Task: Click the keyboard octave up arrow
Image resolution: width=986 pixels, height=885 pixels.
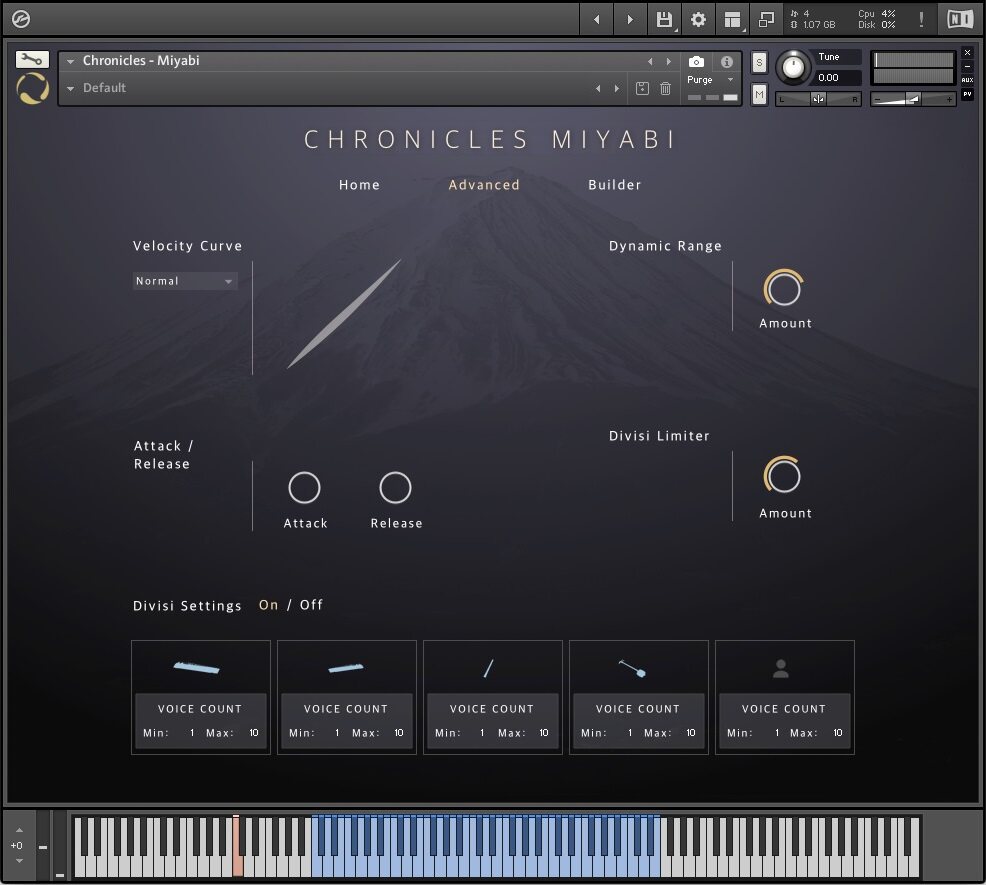Action: (x=19, y=830)
